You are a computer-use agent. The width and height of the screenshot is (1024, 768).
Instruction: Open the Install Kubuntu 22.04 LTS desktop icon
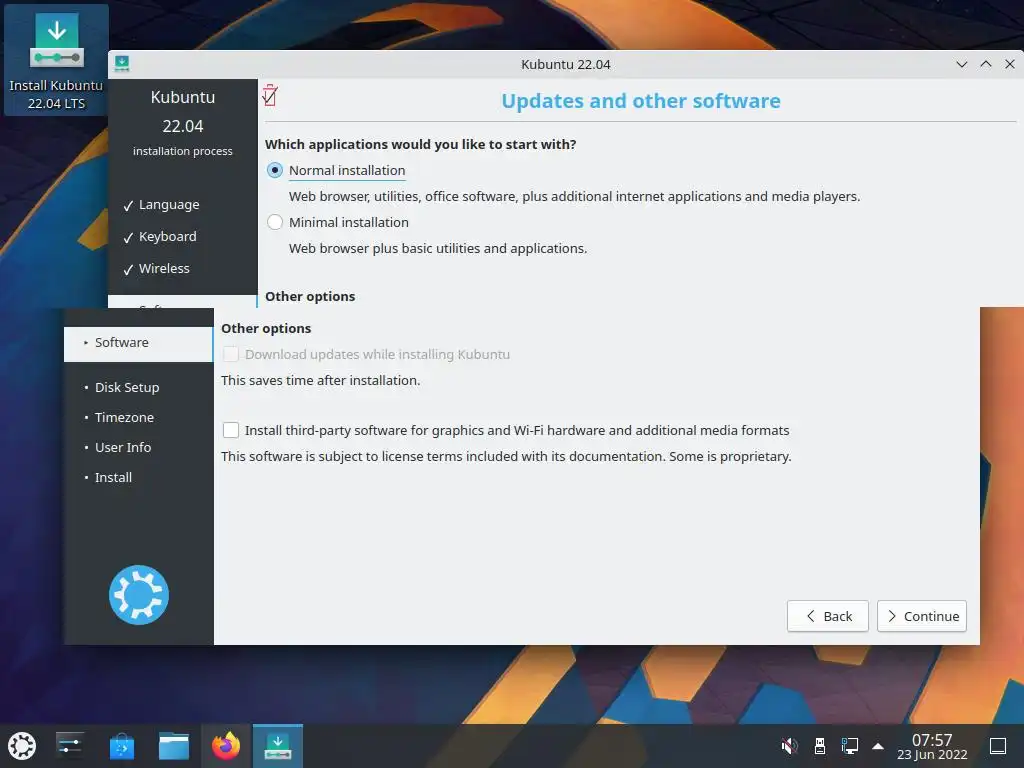pos(56,60)
